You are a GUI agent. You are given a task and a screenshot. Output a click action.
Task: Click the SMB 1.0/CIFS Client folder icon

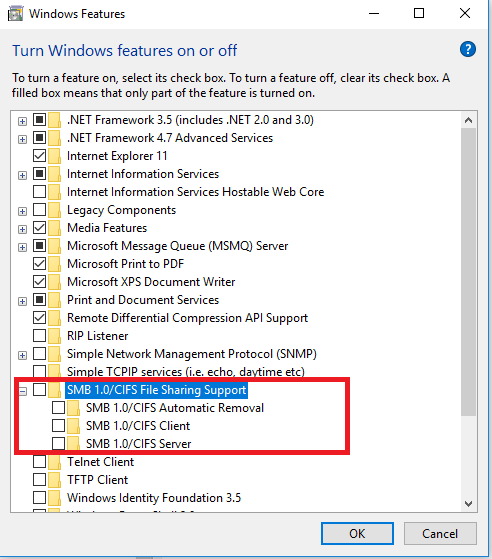click(73, 426)
